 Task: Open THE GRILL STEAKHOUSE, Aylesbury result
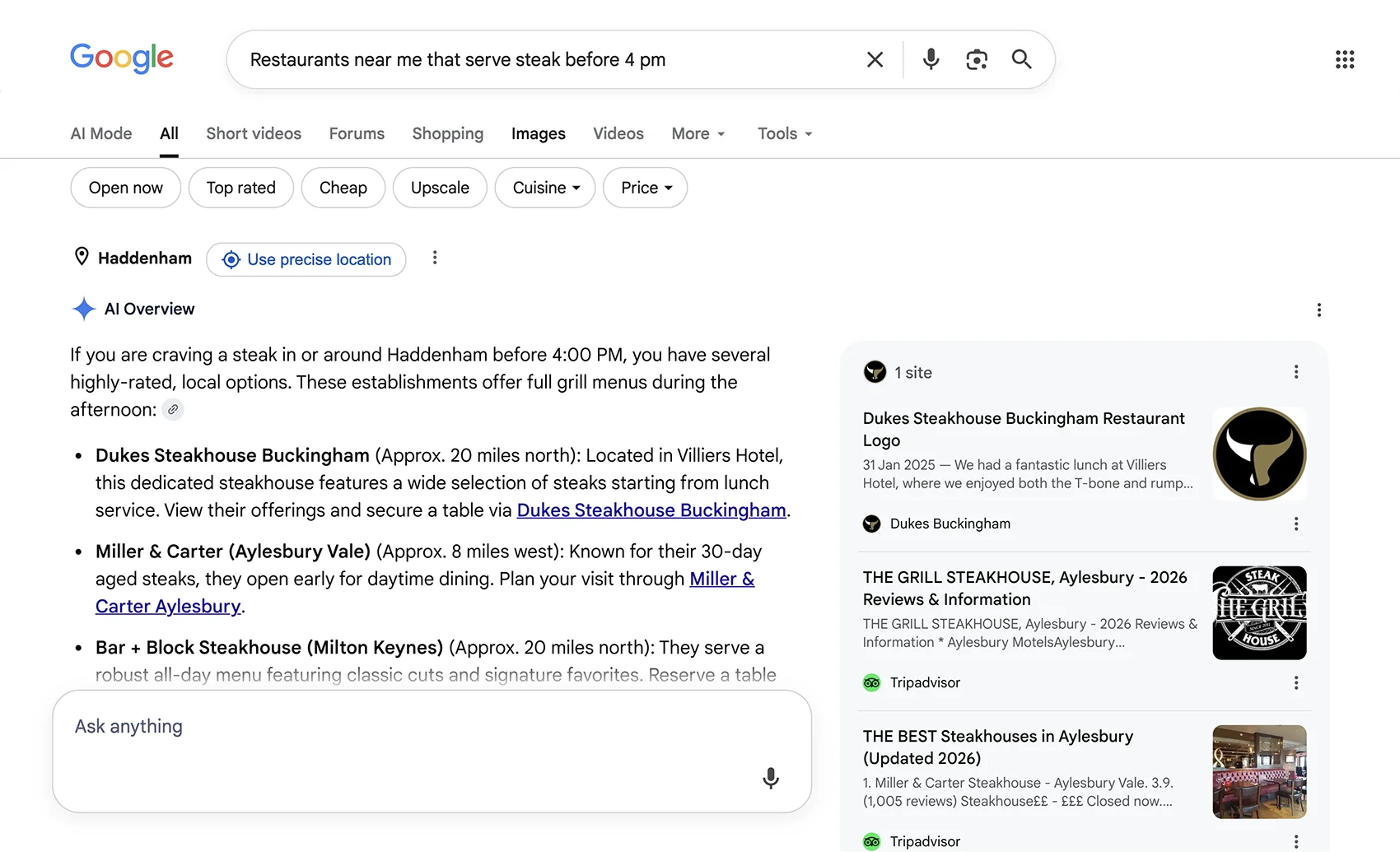pyautogui.click(x=1025, y=588)
